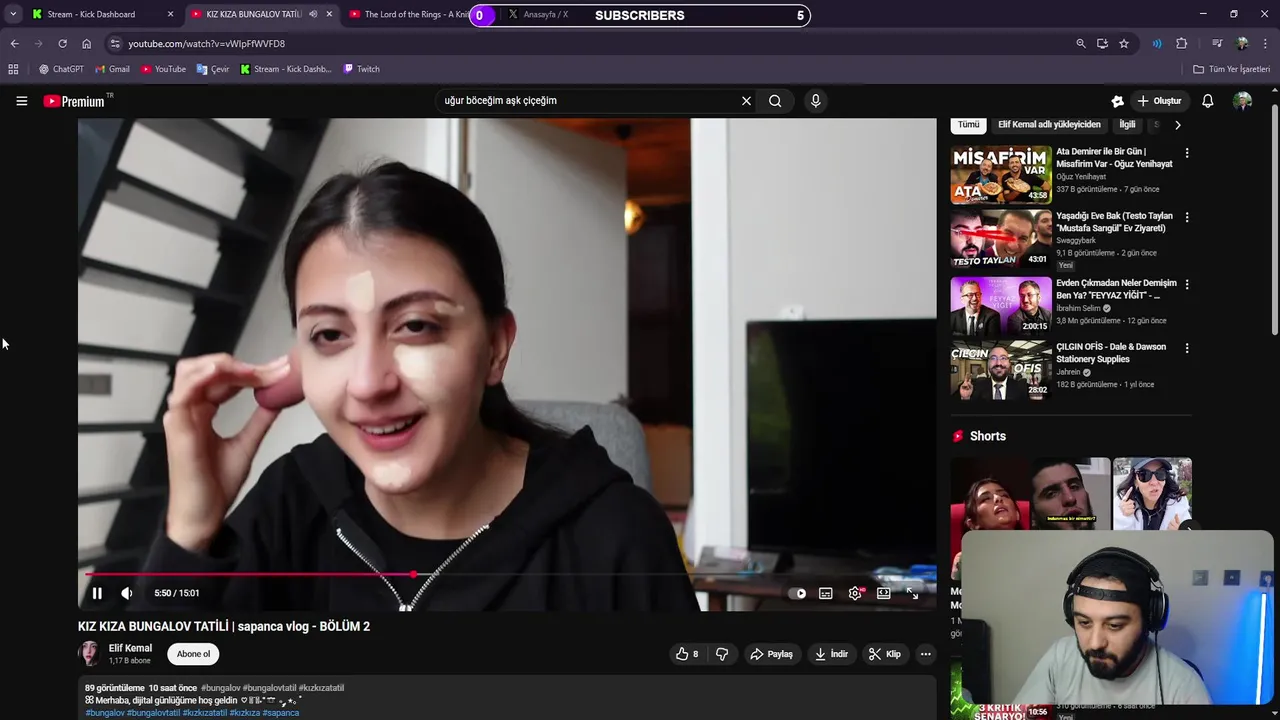The width and height of the screenshot is (1280, 720).
Task: Open Elif Kemal channel name
Action: tap(130, 648)
